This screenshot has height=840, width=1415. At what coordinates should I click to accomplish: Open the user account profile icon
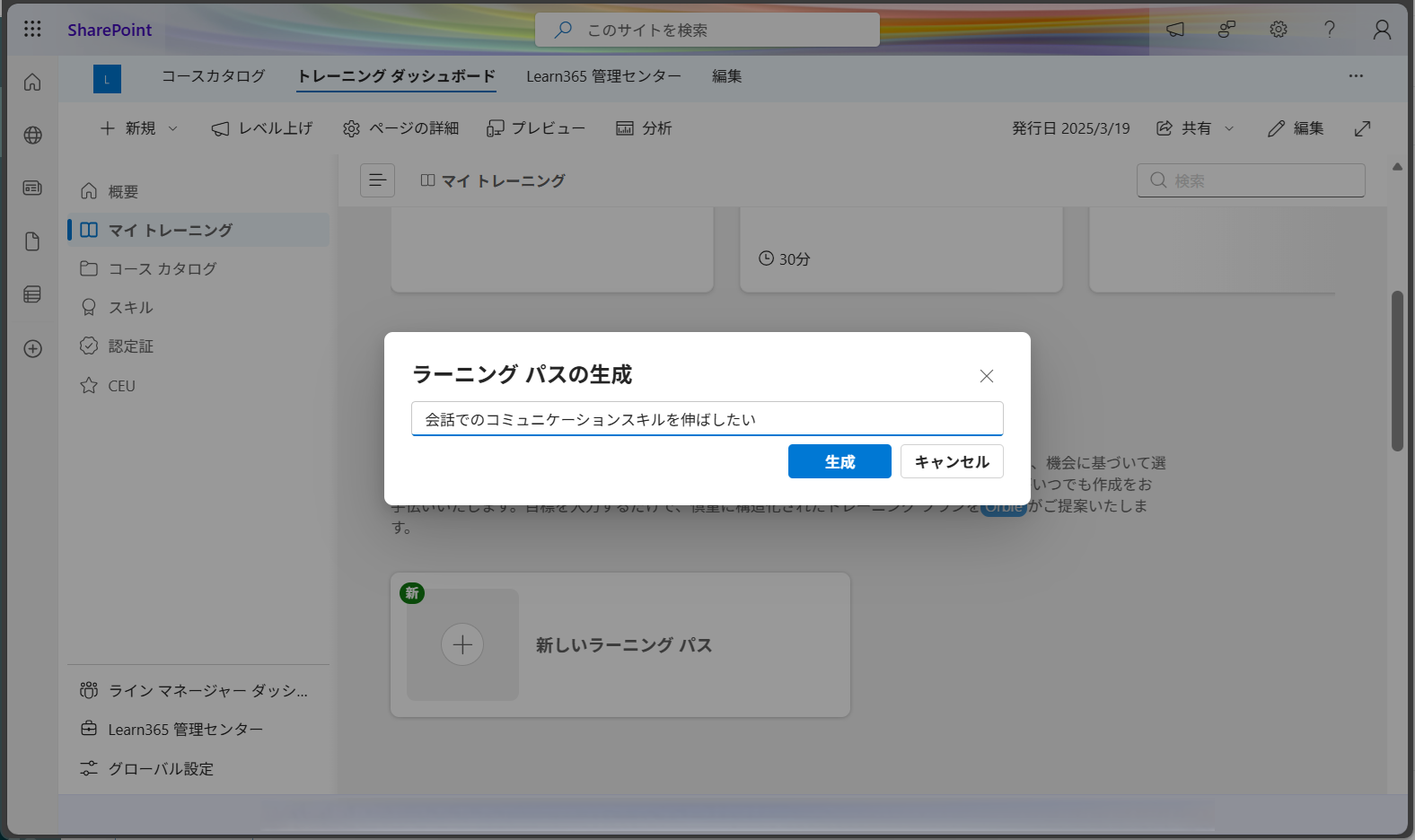click(1382, 30)
